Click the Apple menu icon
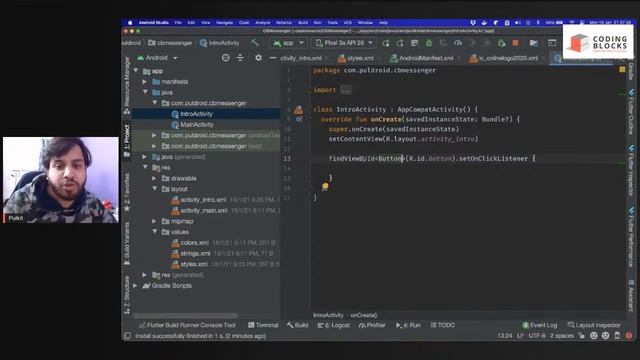Viewport: 640px width, 360px height. [x=130, y=22]
